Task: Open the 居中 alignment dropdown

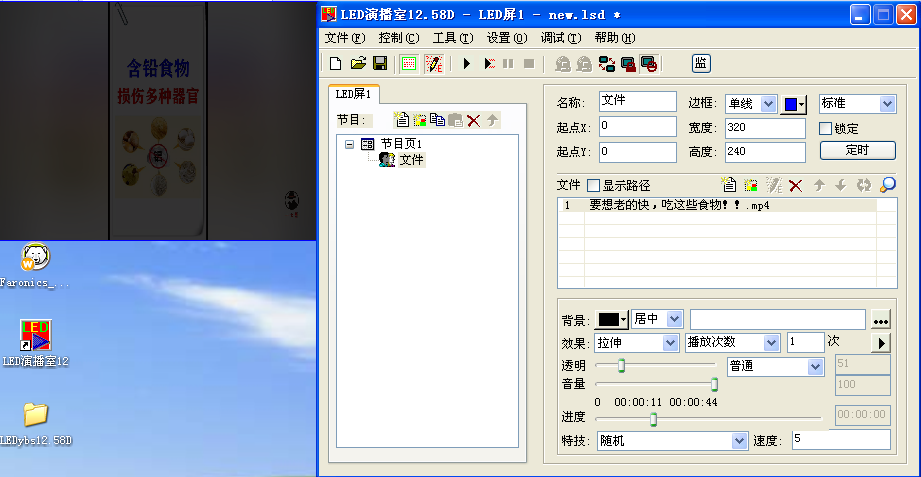Action: pyautogui.click(x=674, y=319)
